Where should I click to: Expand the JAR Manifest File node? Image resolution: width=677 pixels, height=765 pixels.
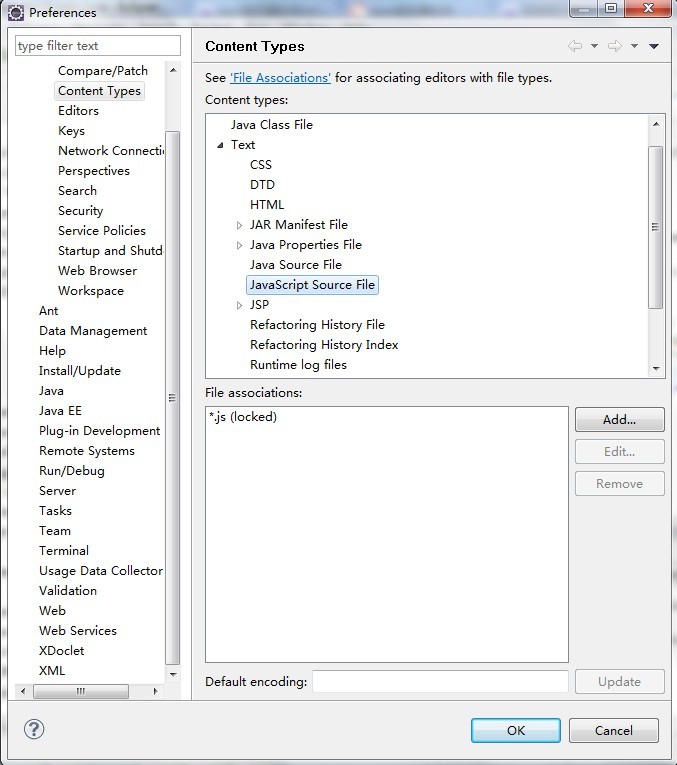pos(239,225)
